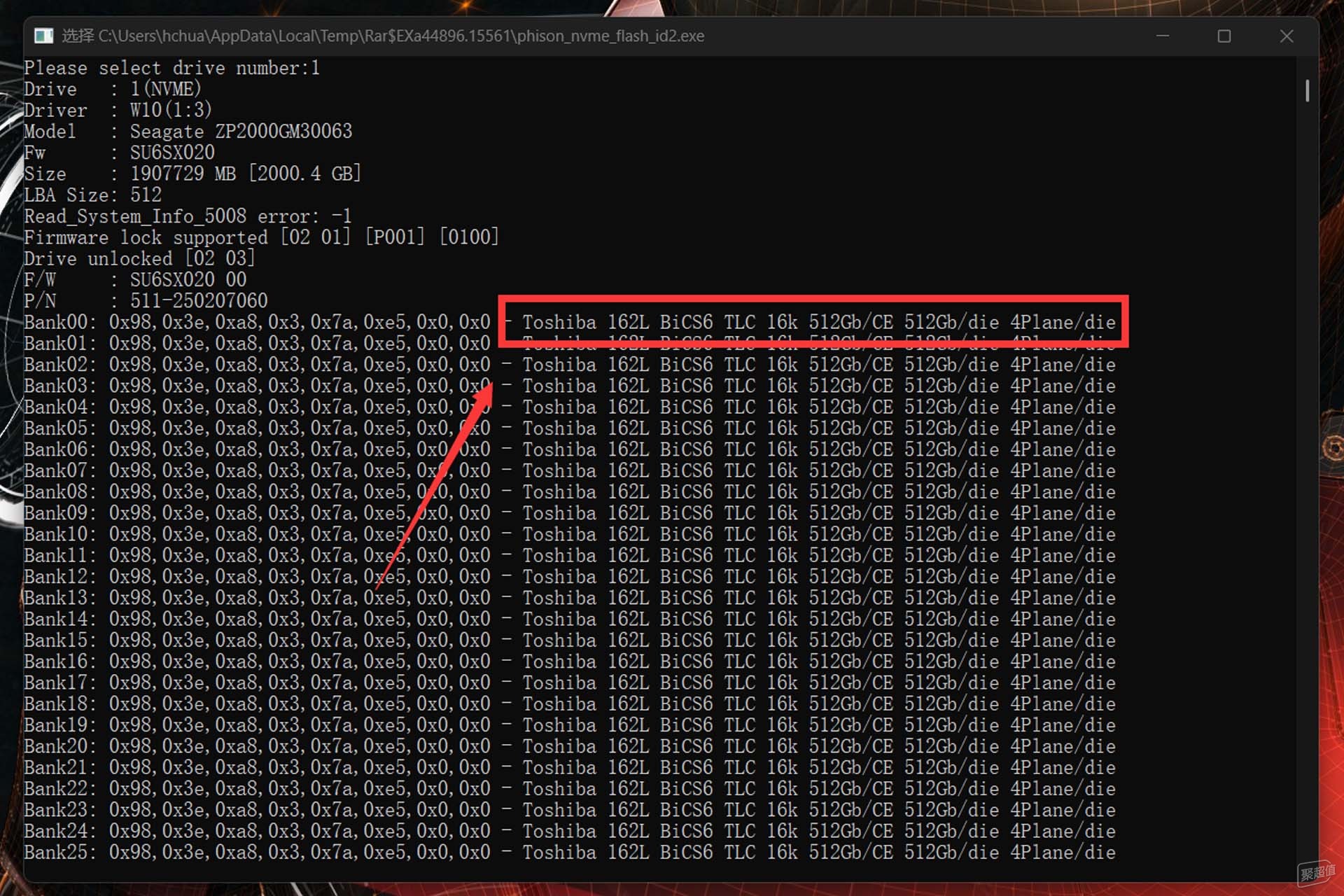Click the Bank15 row
This screenshot has width=1344, height=896.
(570, 640)
